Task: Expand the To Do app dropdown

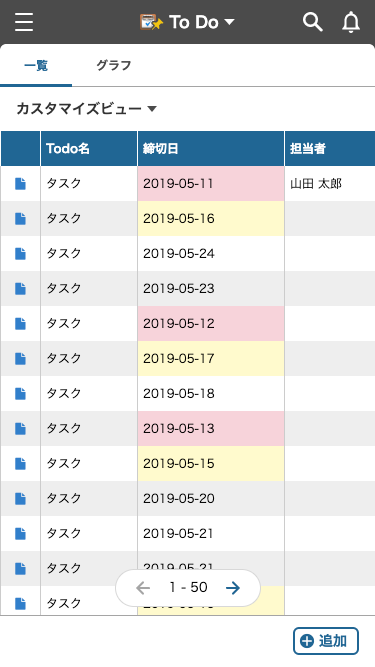Action: coord(229,22)
